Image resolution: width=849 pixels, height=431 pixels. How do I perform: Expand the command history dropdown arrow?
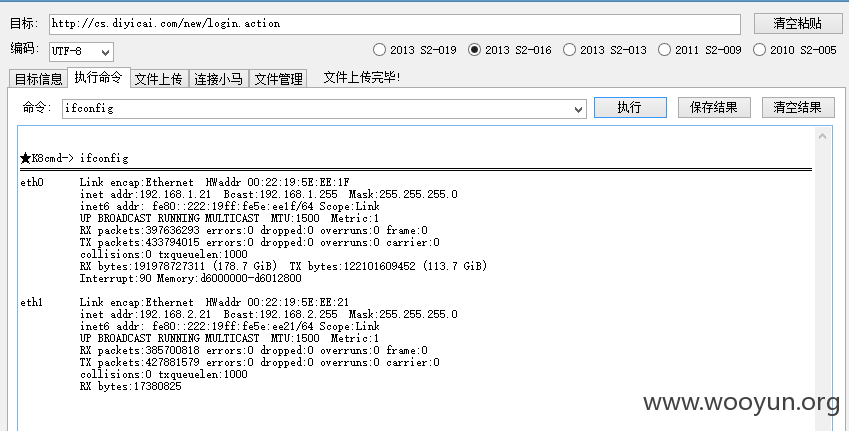click(x=578, y=109)
